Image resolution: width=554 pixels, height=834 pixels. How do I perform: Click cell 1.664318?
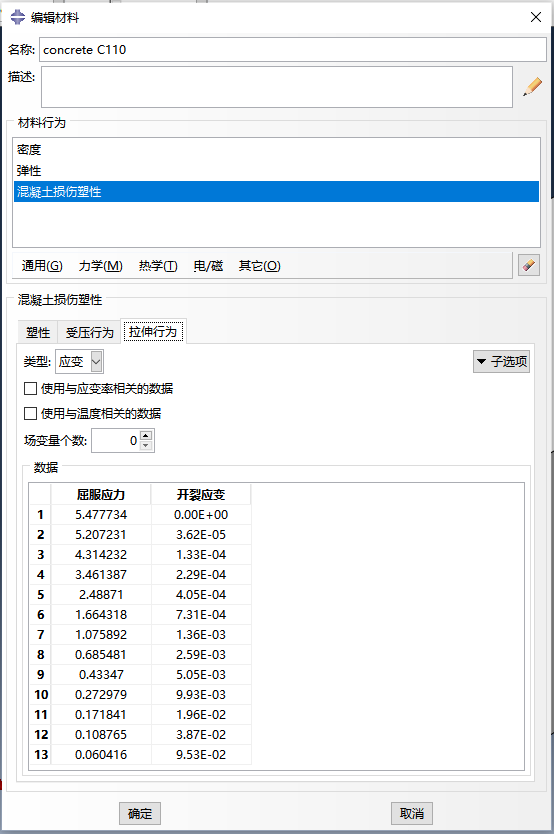[x=101, y=615]
